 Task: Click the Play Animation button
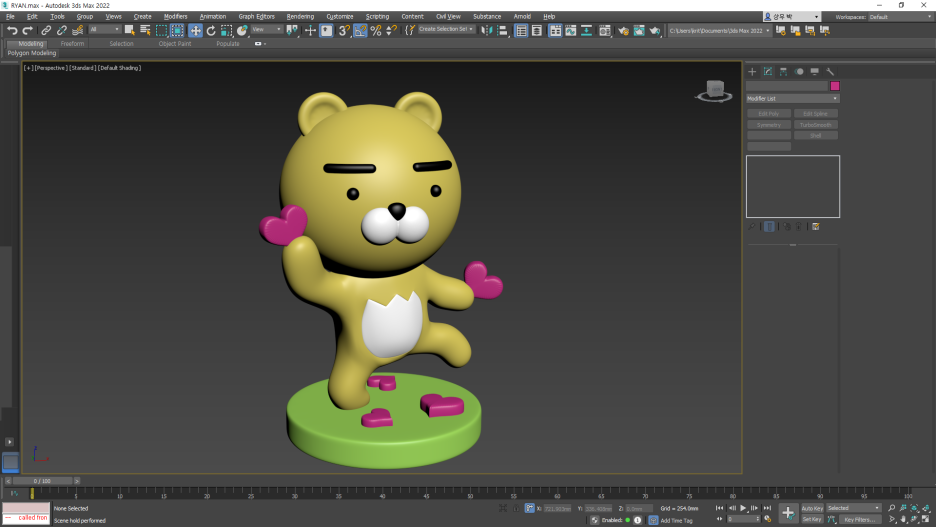(x=743, y=508)
